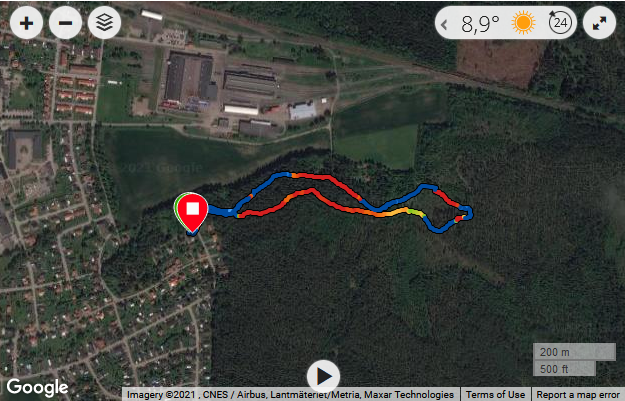625x401 pixels.
Task: Click the sunny weather icon
Action: coord(523,23)
